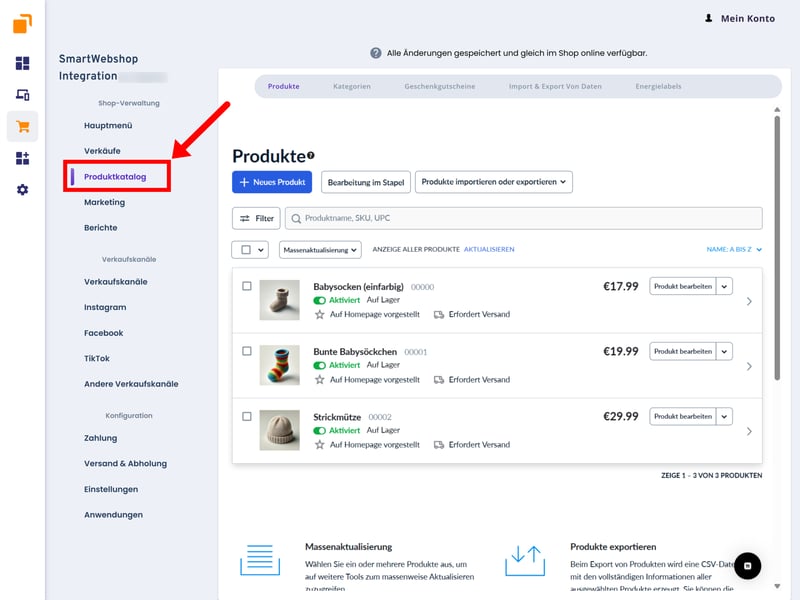800x600 pixels.
Task: Open the devices icon in left rail
Action: point(22,95)
